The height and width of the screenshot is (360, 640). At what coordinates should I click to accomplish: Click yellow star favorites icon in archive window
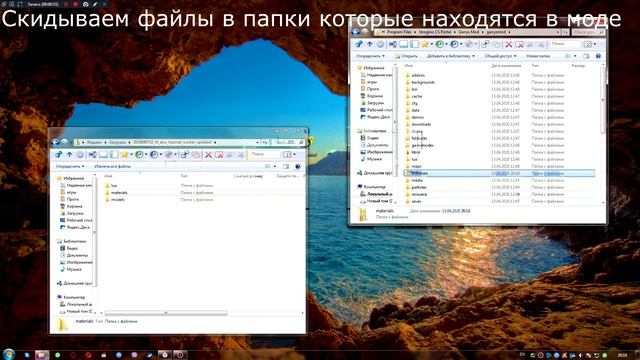[124, 154]
